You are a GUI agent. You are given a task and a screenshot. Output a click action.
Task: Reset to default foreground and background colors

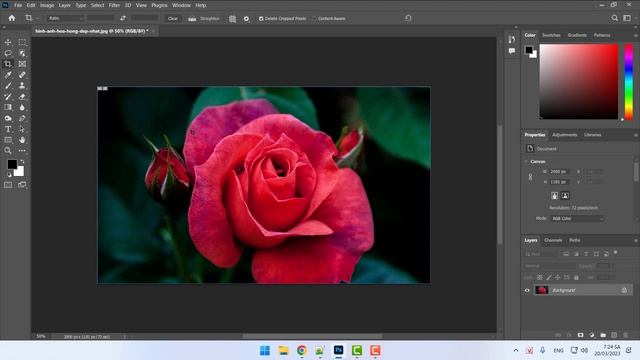coord(9,175)
